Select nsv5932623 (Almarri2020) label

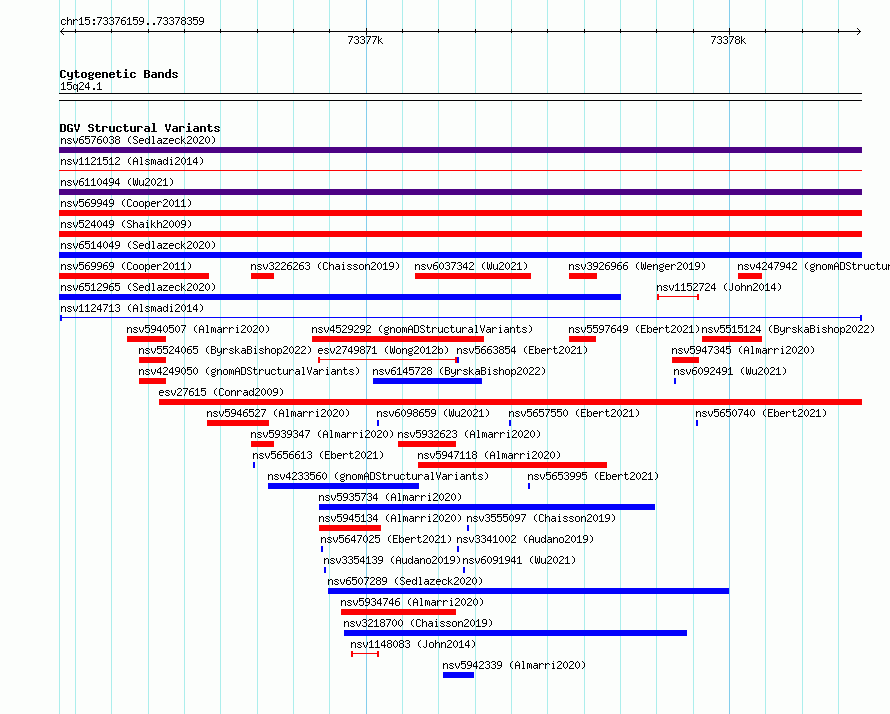(x=469, y=434)
